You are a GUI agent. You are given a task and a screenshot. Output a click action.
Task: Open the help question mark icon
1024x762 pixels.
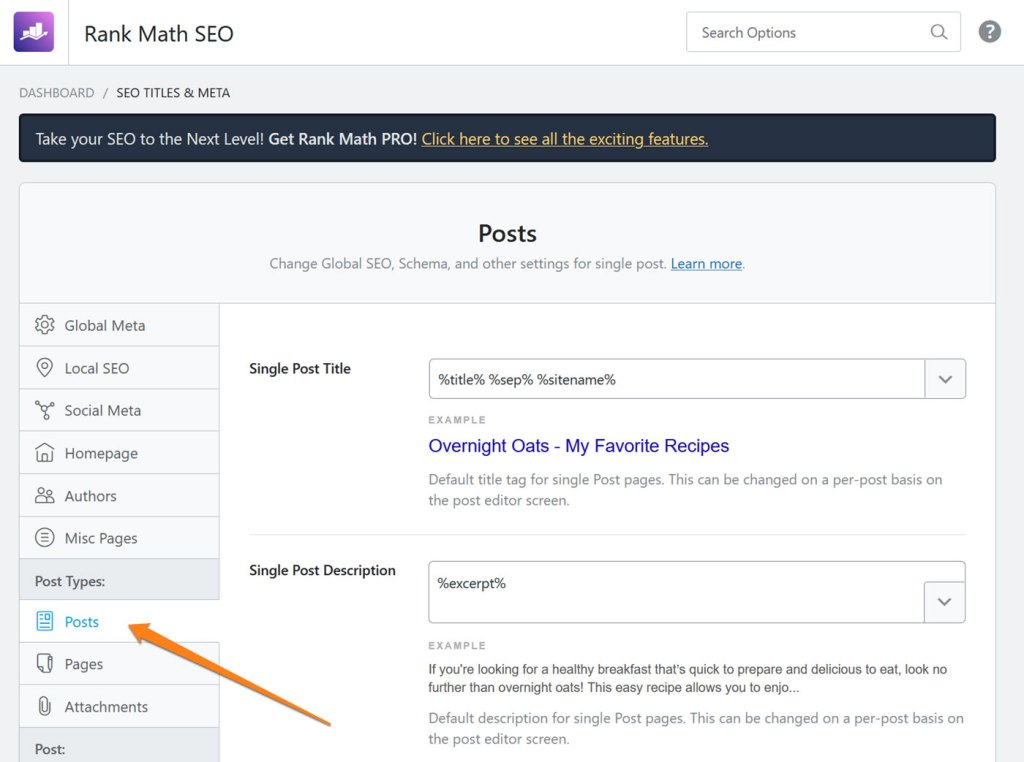(989, 31)
